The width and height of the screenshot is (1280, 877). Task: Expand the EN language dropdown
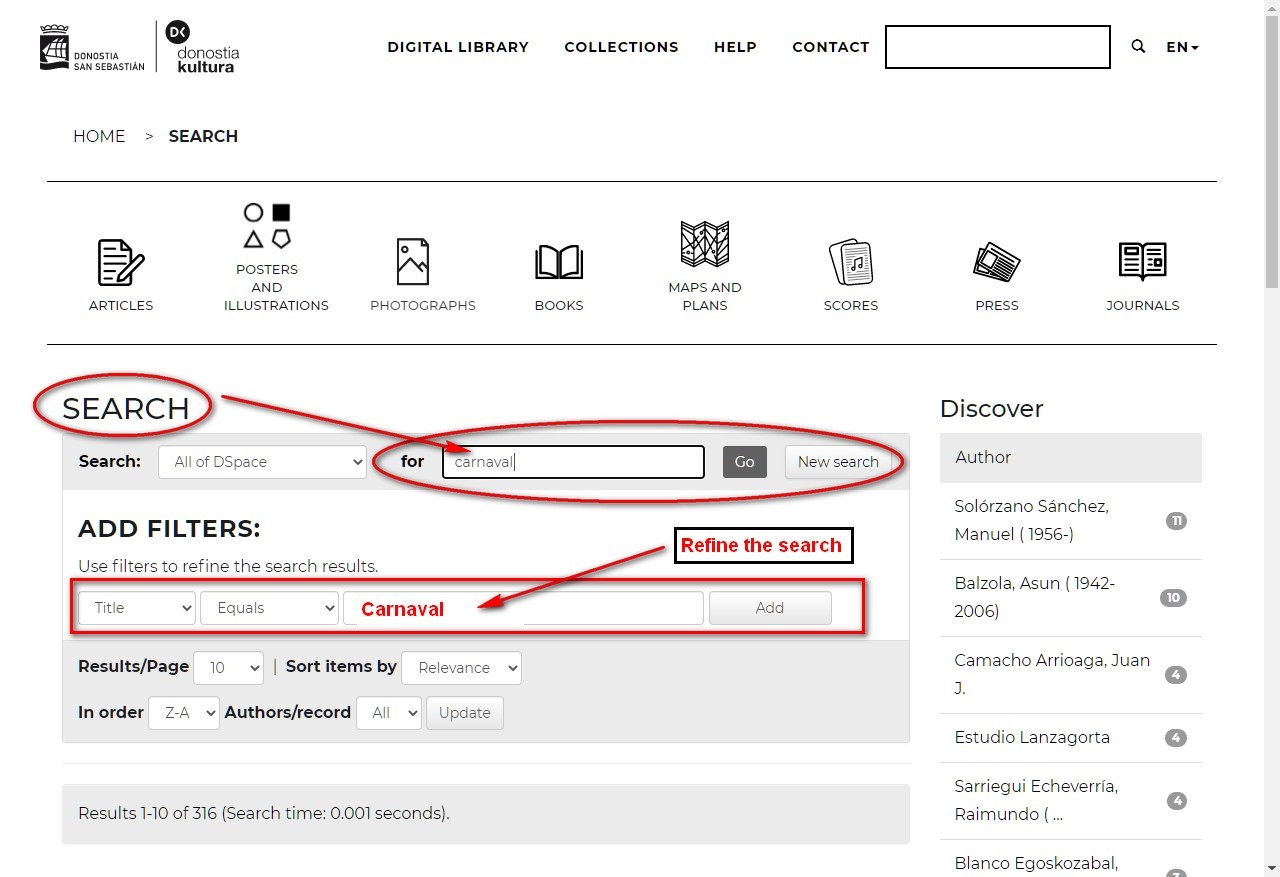point(1182,47)
